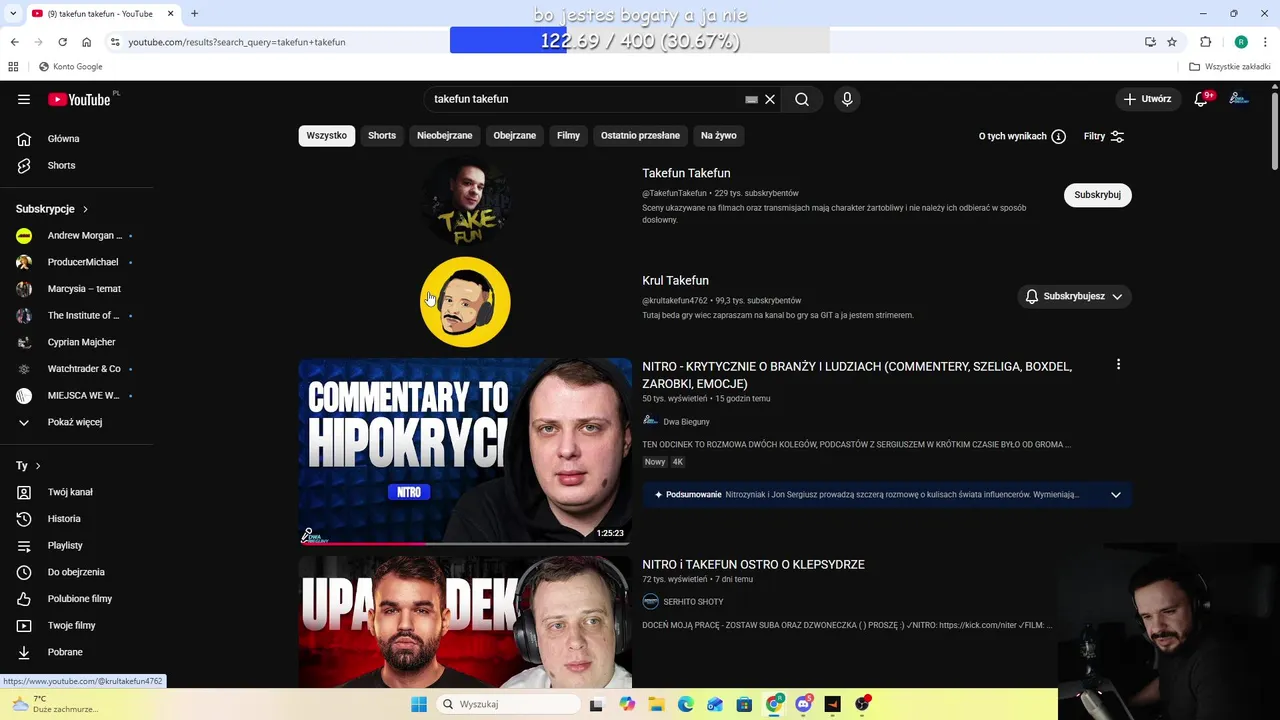
Task: Select the Filmy filter chip
Action: 569,135
